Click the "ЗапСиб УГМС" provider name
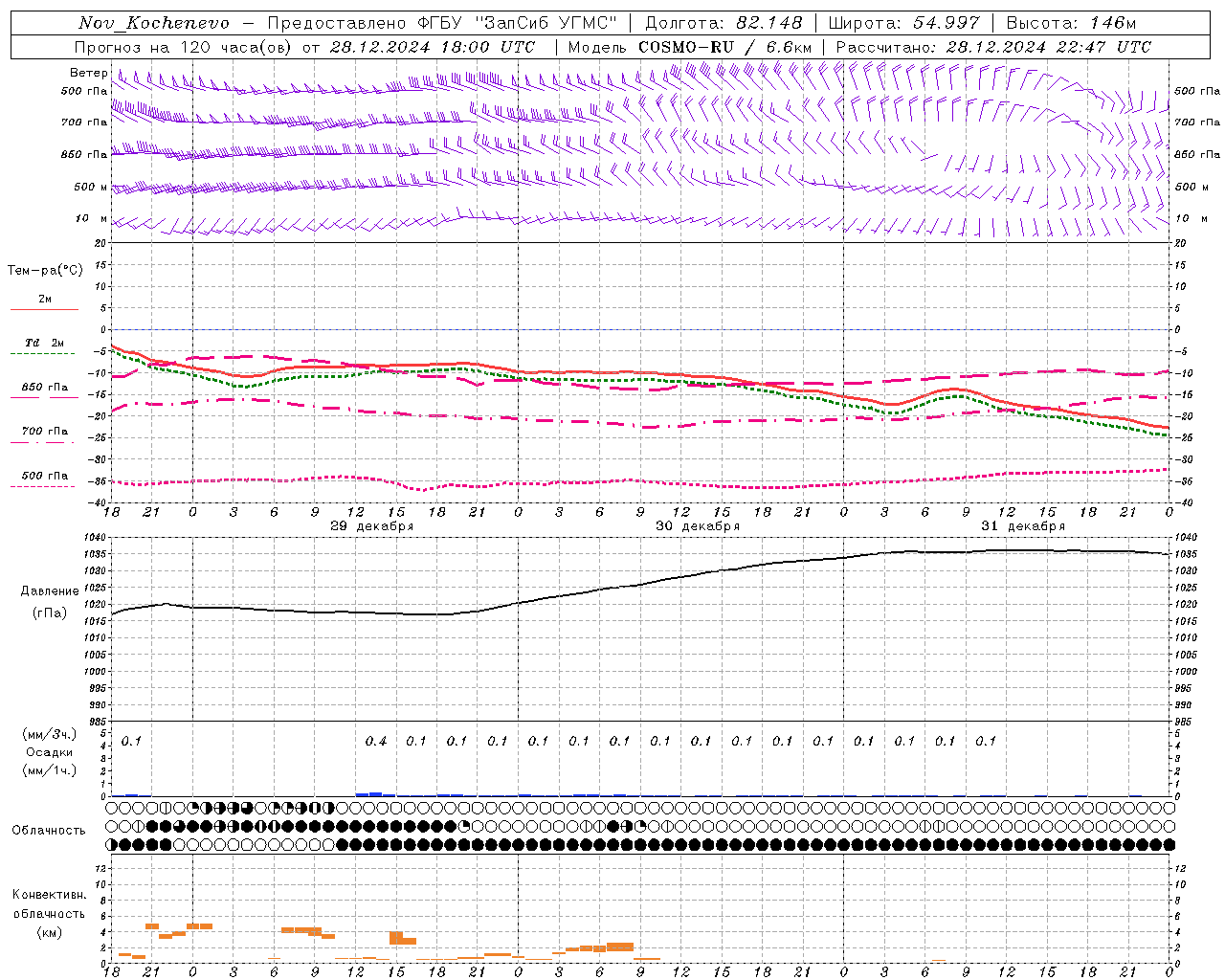Image resolution: width=1225 pixels, height=980 pixels. (546, 23)
